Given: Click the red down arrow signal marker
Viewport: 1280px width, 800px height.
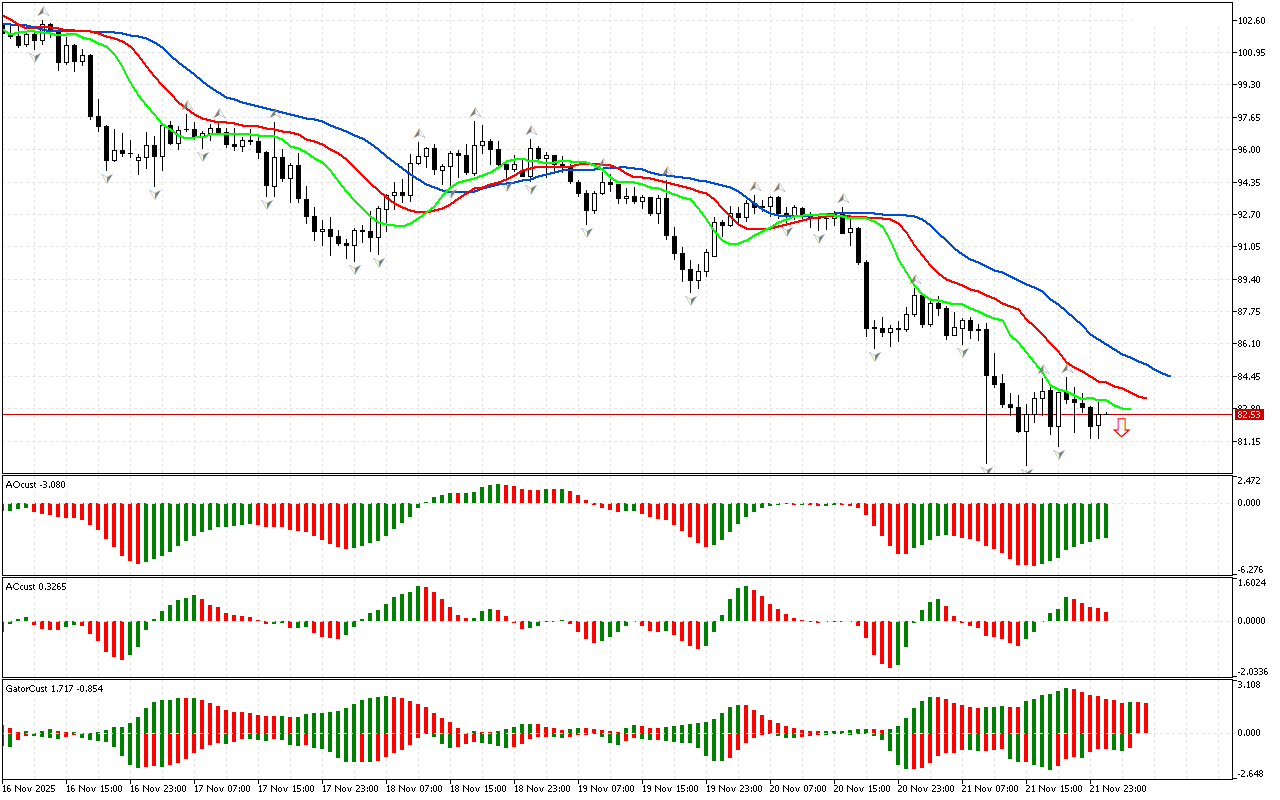Looking at the screenshot, I should coord(1122,428).
